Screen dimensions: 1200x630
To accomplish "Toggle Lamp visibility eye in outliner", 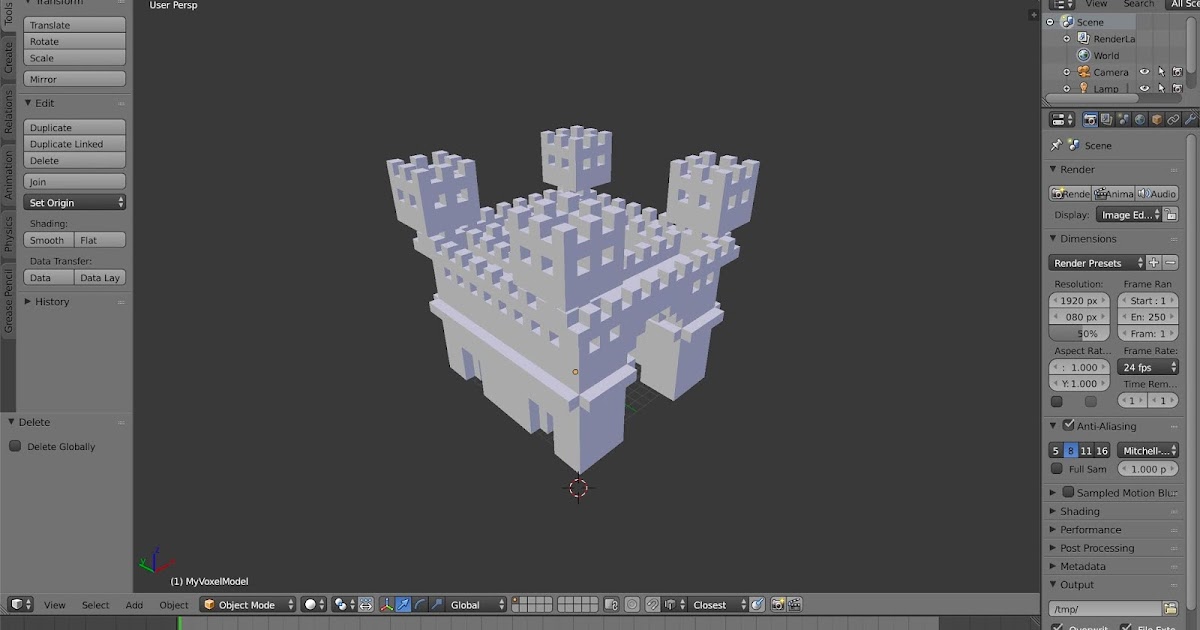I will pyautogui.click(x=1144, y=88).
